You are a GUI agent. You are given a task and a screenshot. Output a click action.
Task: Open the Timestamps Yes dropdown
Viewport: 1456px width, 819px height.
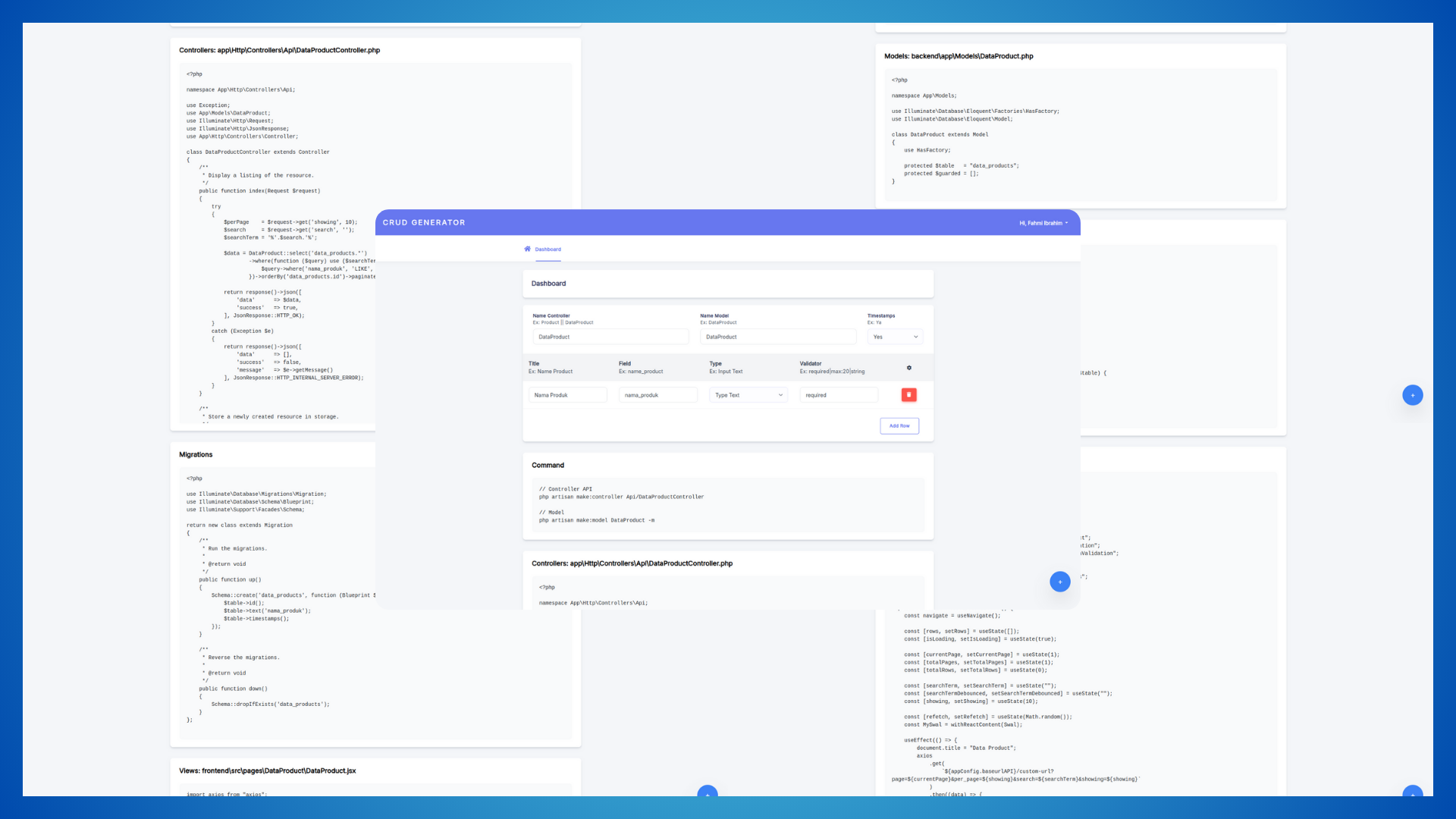click(x=895, y=337)
